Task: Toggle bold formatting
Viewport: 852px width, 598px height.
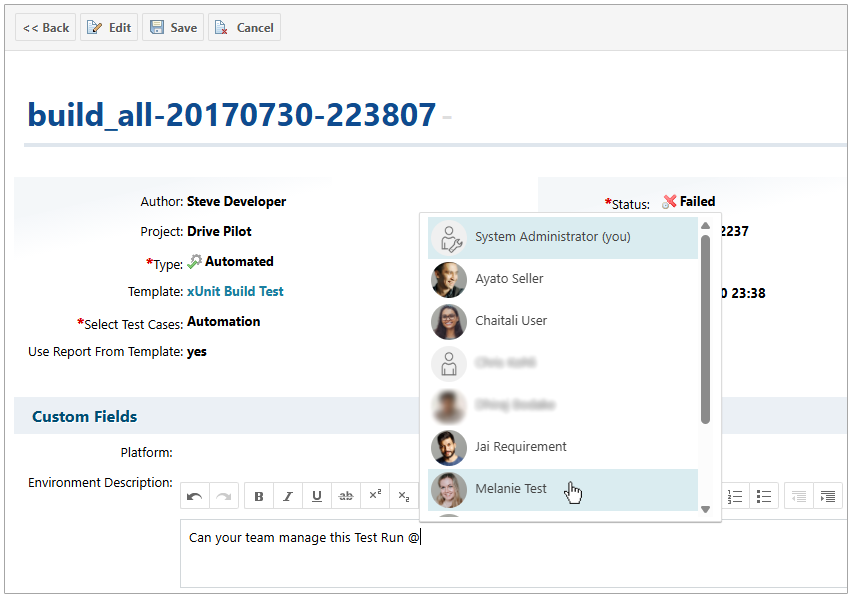Action: [x=259, y=496]
